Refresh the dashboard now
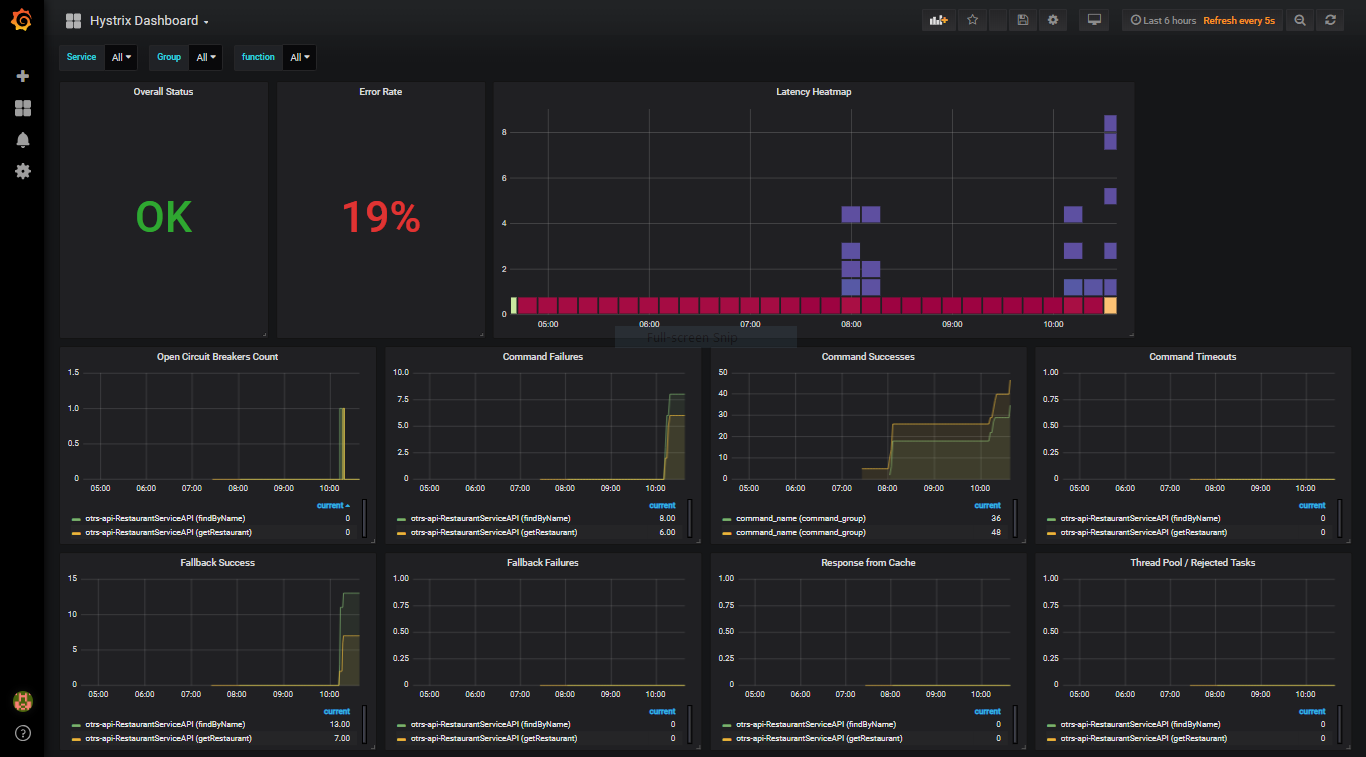1366x757 pixels. coord(1329,20)
